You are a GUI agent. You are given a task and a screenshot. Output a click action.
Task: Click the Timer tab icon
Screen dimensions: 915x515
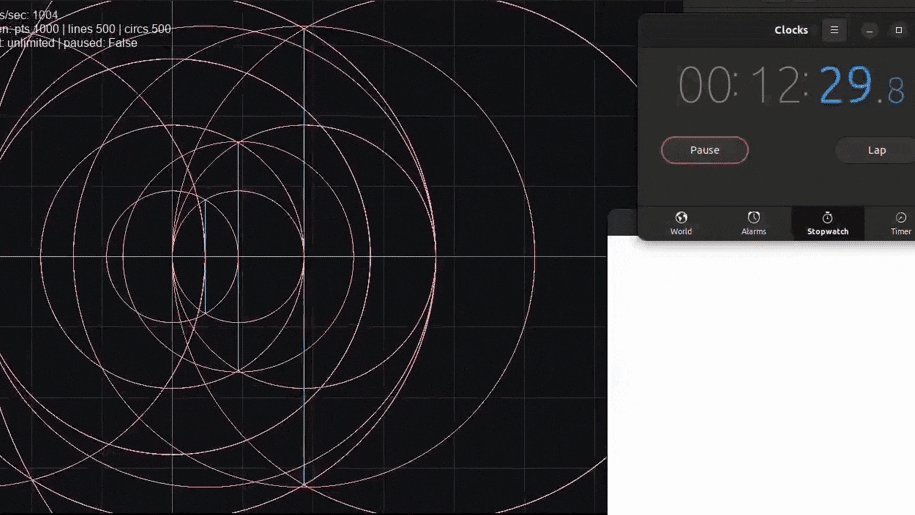pyautogui.click(x=900, y=217)
